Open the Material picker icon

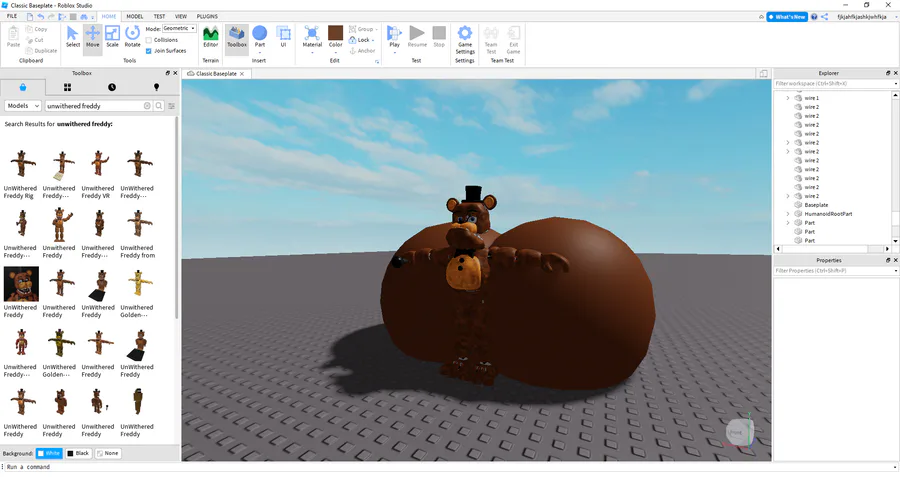pyautogui.click(x=312, y=35)
